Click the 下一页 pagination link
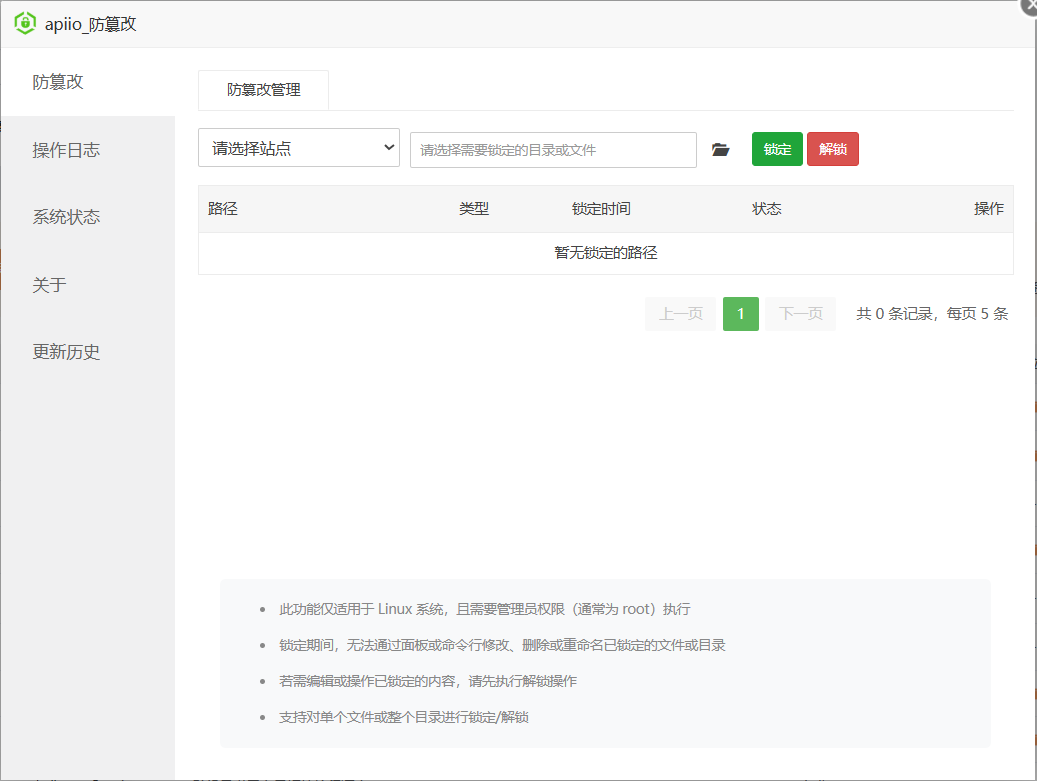Viewport: 1037px width, 781px height. (800, 313)
